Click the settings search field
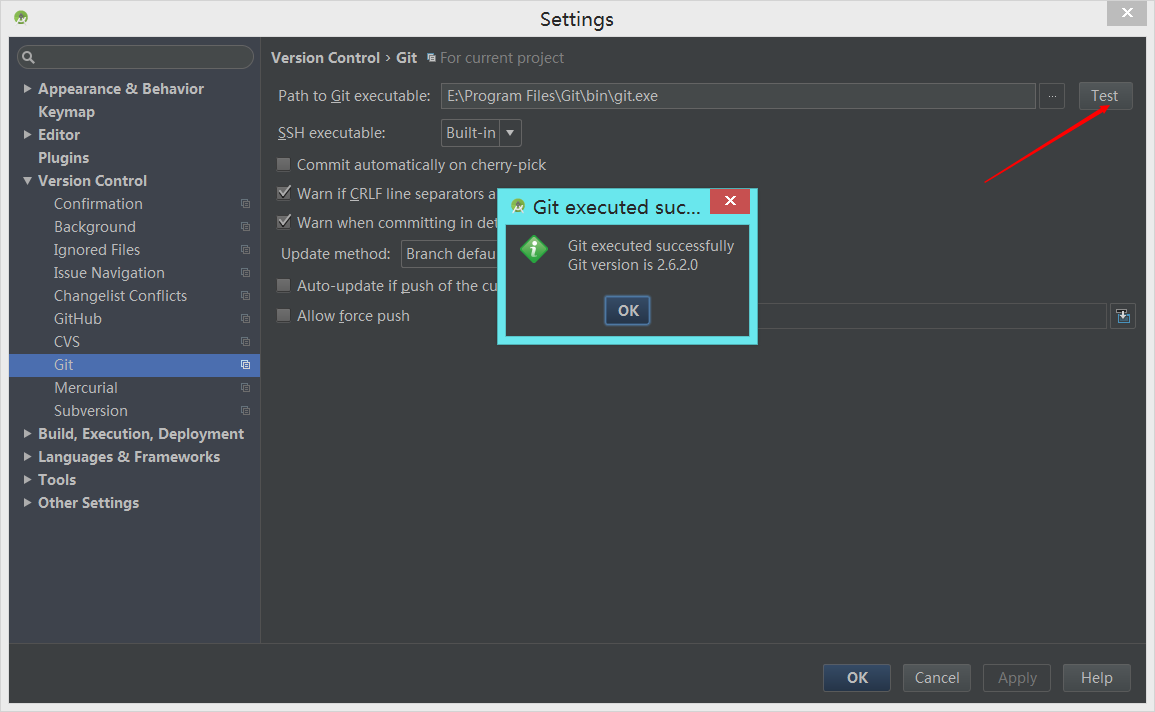1155x712 pixels. 136,57
